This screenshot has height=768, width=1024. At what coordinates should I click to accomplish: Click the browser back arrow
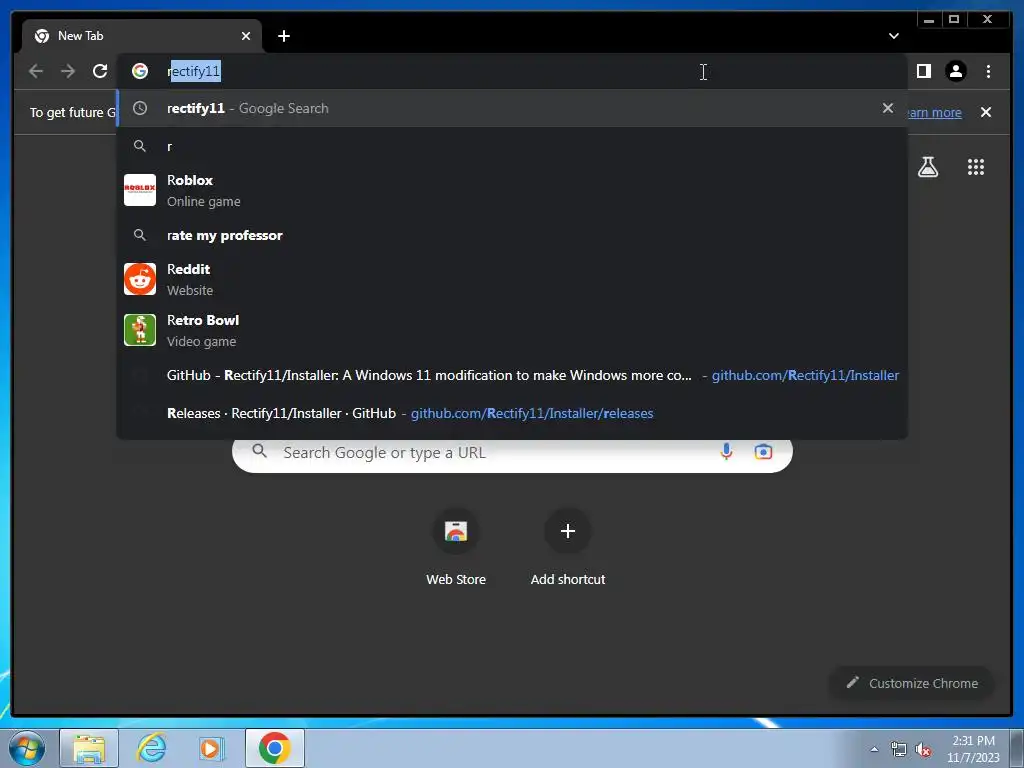pyautogui.click(x=36, y=71)
